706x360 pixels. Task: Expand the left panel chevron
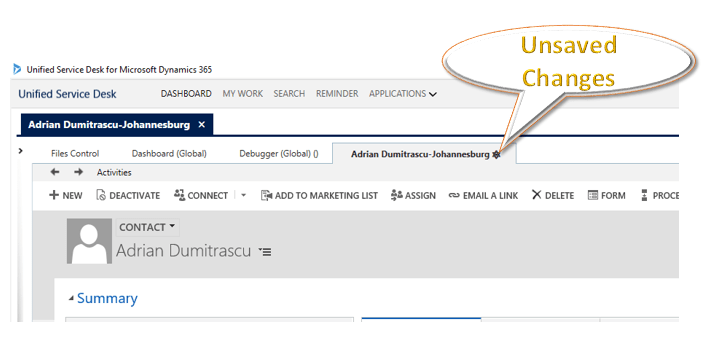coord(20,151)
